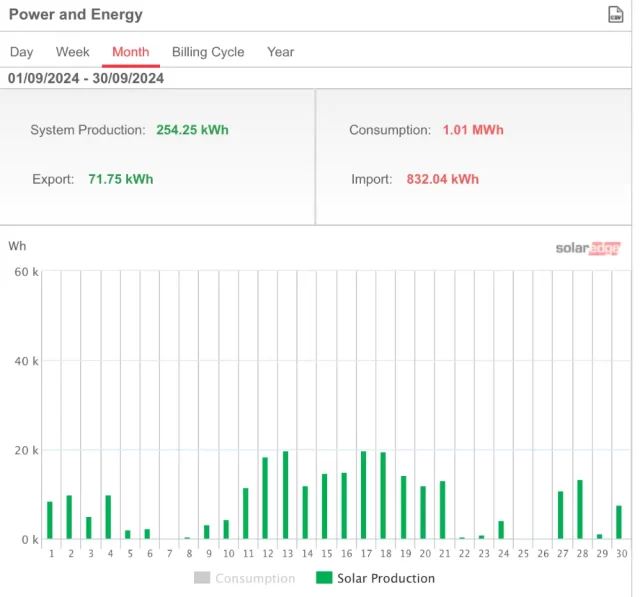Click the grey Consumption legend swatch
The image size is (640, 597).
[202, 577]
